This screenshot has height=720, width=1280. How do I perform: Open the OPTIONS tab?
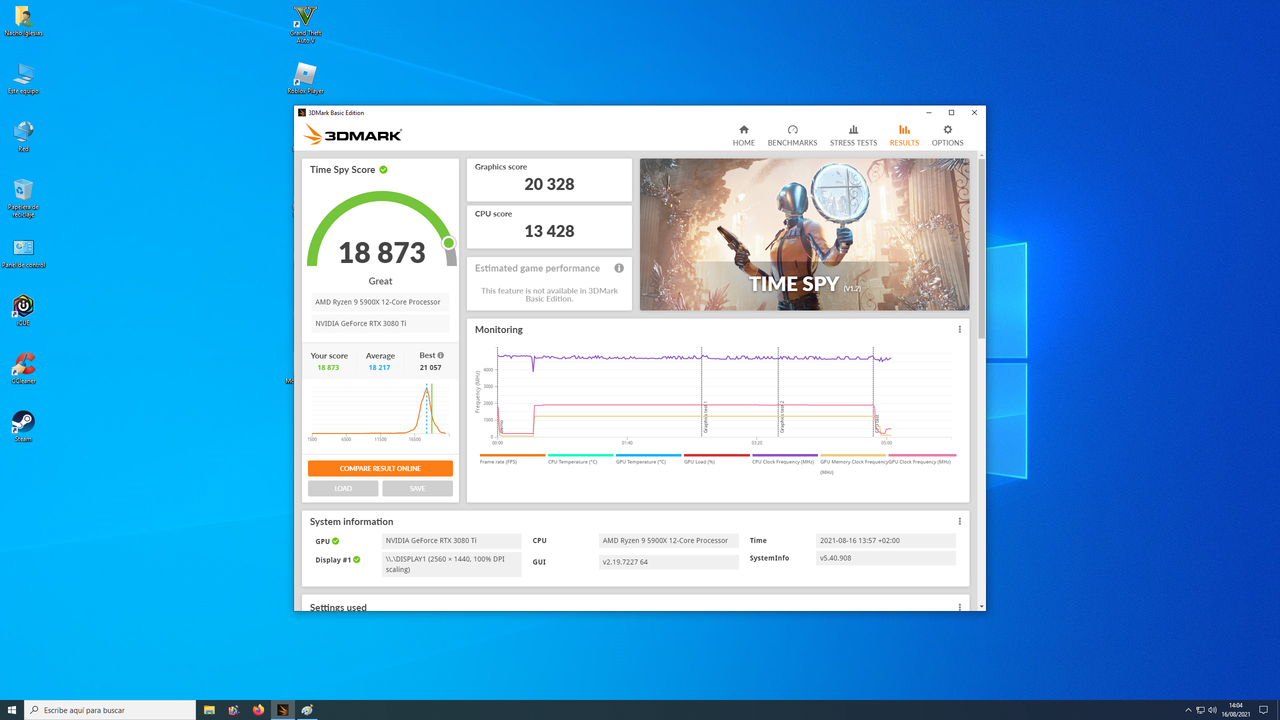(x=947, y=136)
